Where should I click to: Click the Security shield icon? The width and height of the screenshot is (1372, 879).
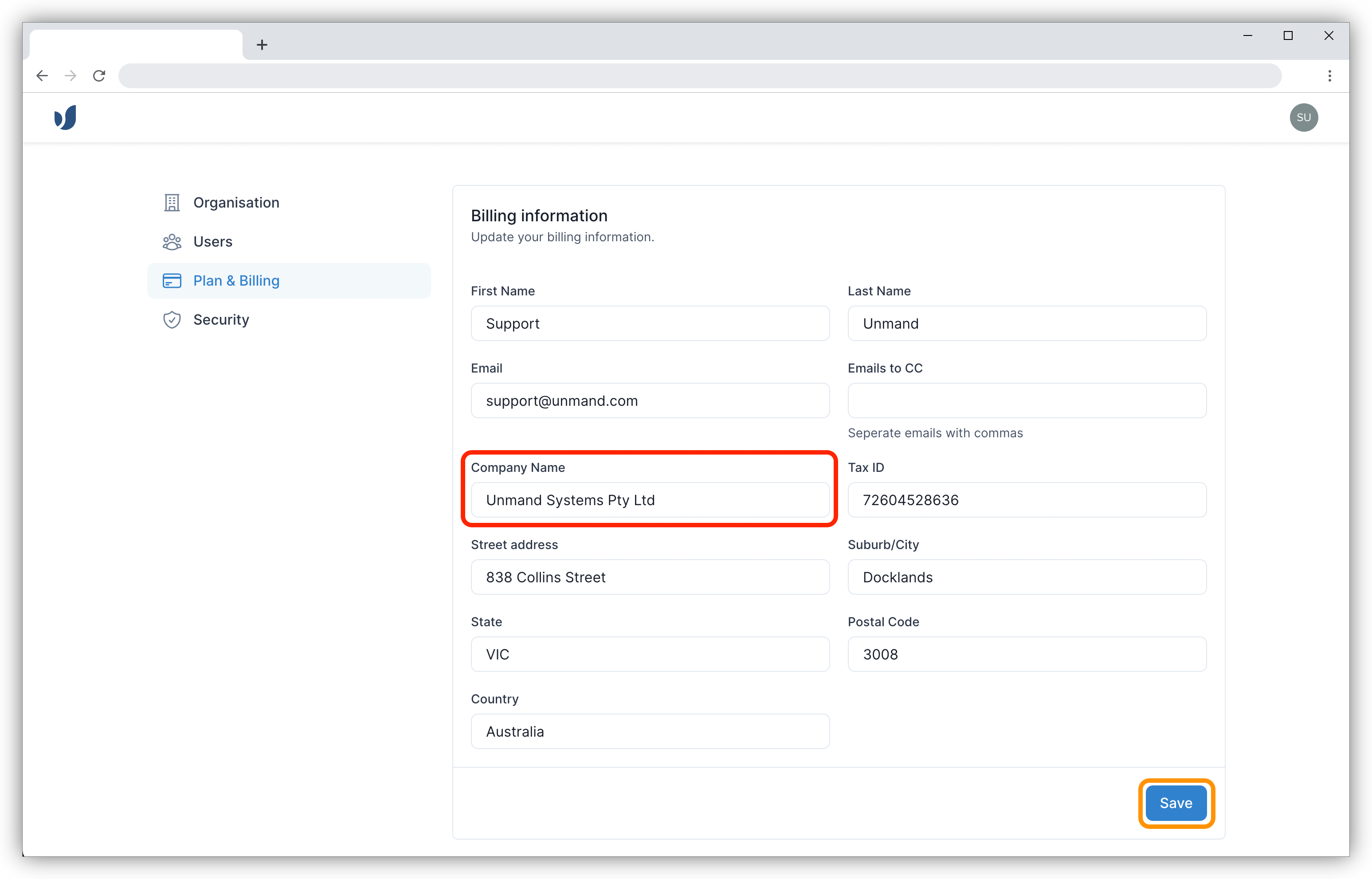pyautogui.click(x=172, y=320)
